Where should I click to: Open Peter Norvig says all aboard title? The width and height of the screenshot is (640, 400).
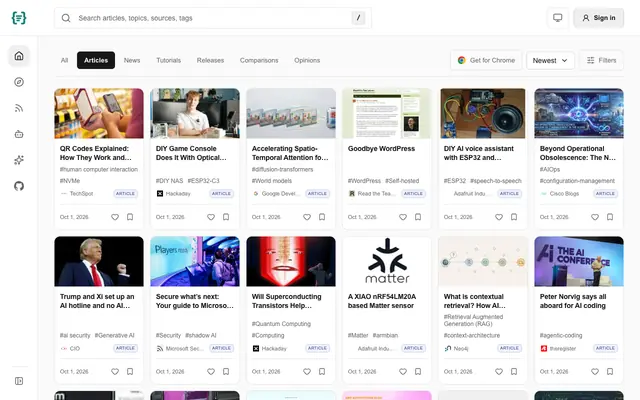coord(573,301)
